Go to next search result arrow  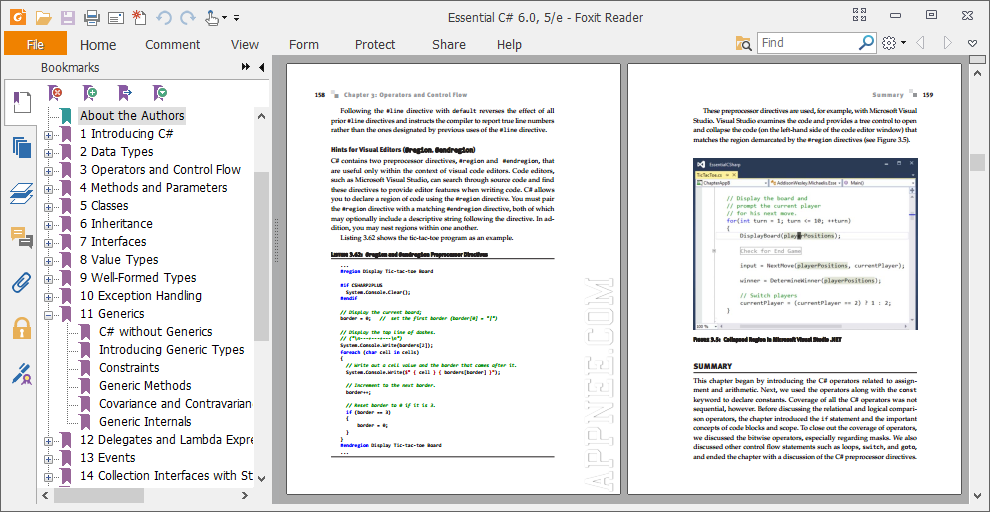pyautogui.click(x=948, y=43)
